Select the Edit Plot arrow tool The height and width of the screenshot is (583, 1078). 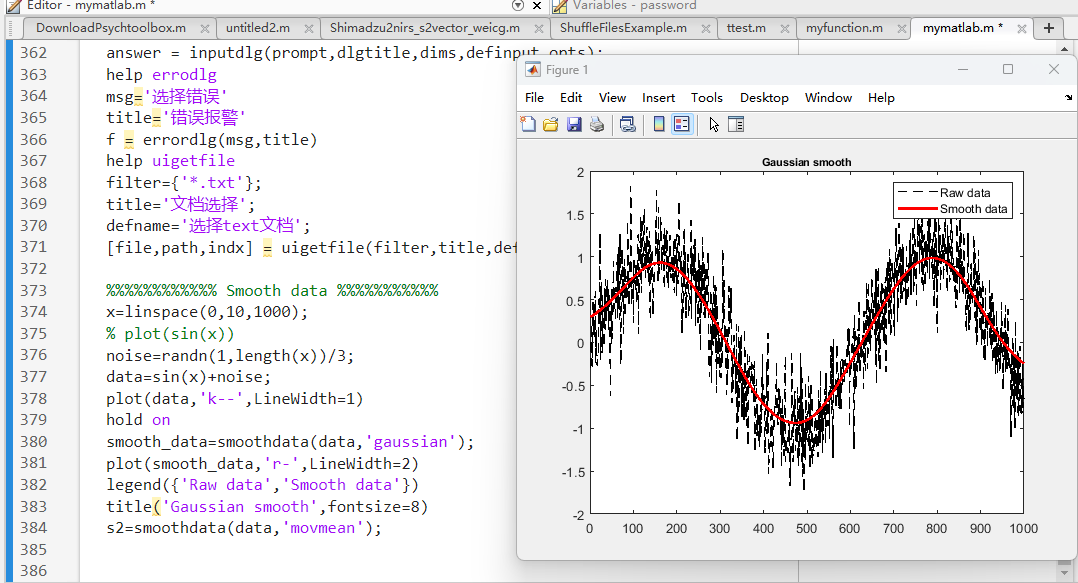tap(713, 125)
